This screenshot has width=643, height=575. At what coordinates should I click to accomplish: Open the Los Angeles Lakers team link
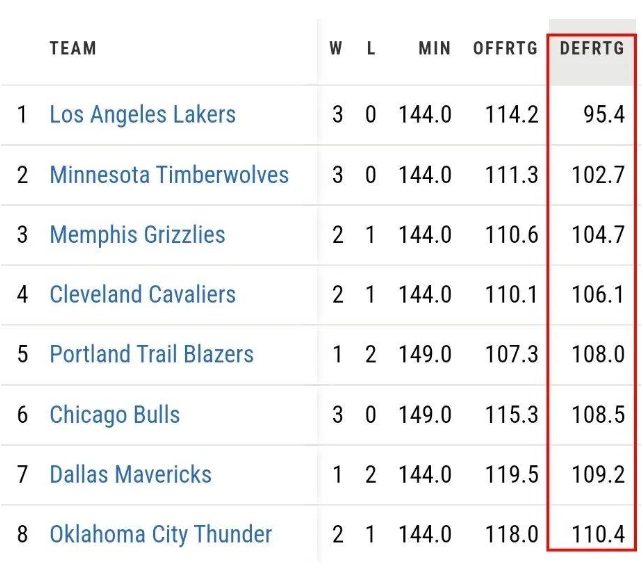[x=142, y=114]
